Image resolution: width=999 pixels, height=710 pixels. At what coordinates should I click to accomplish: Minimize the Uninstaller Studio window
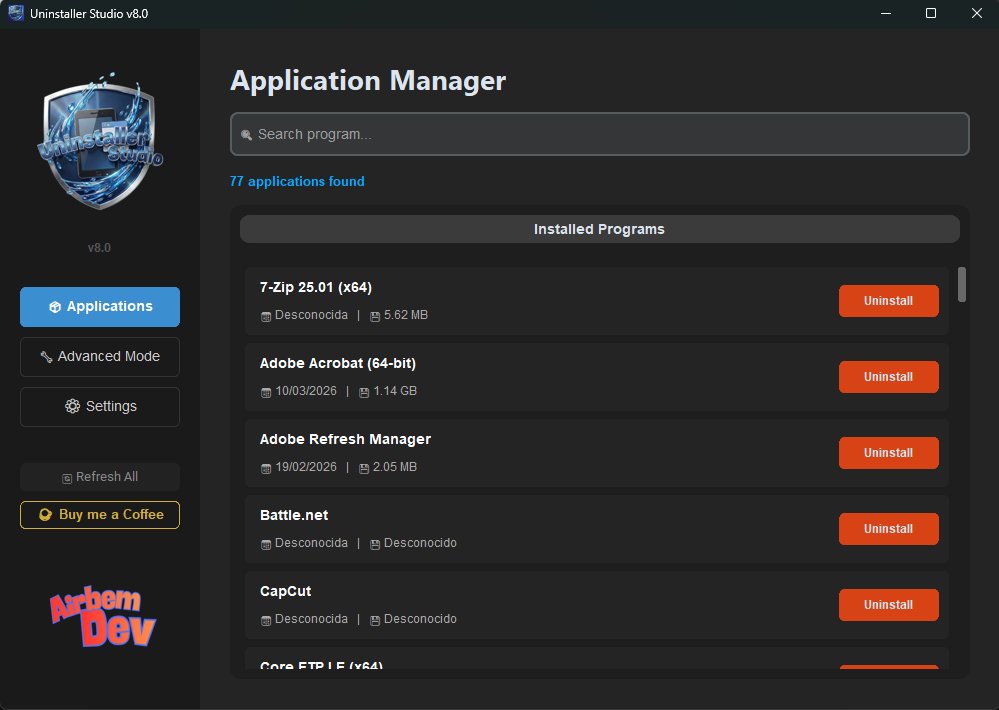[x=886, y=13]
